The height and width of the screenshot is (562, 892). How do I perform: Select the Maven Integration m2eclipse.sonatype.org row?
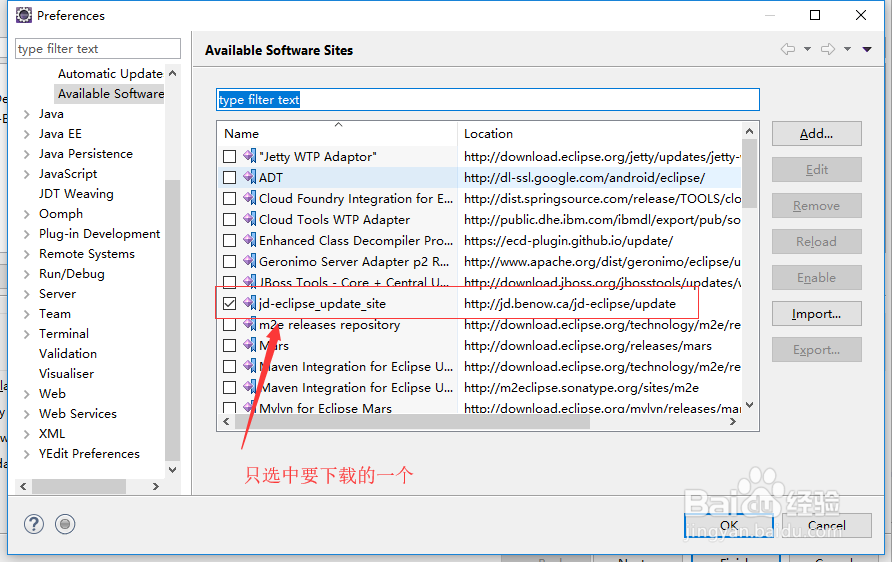point(480,387)
